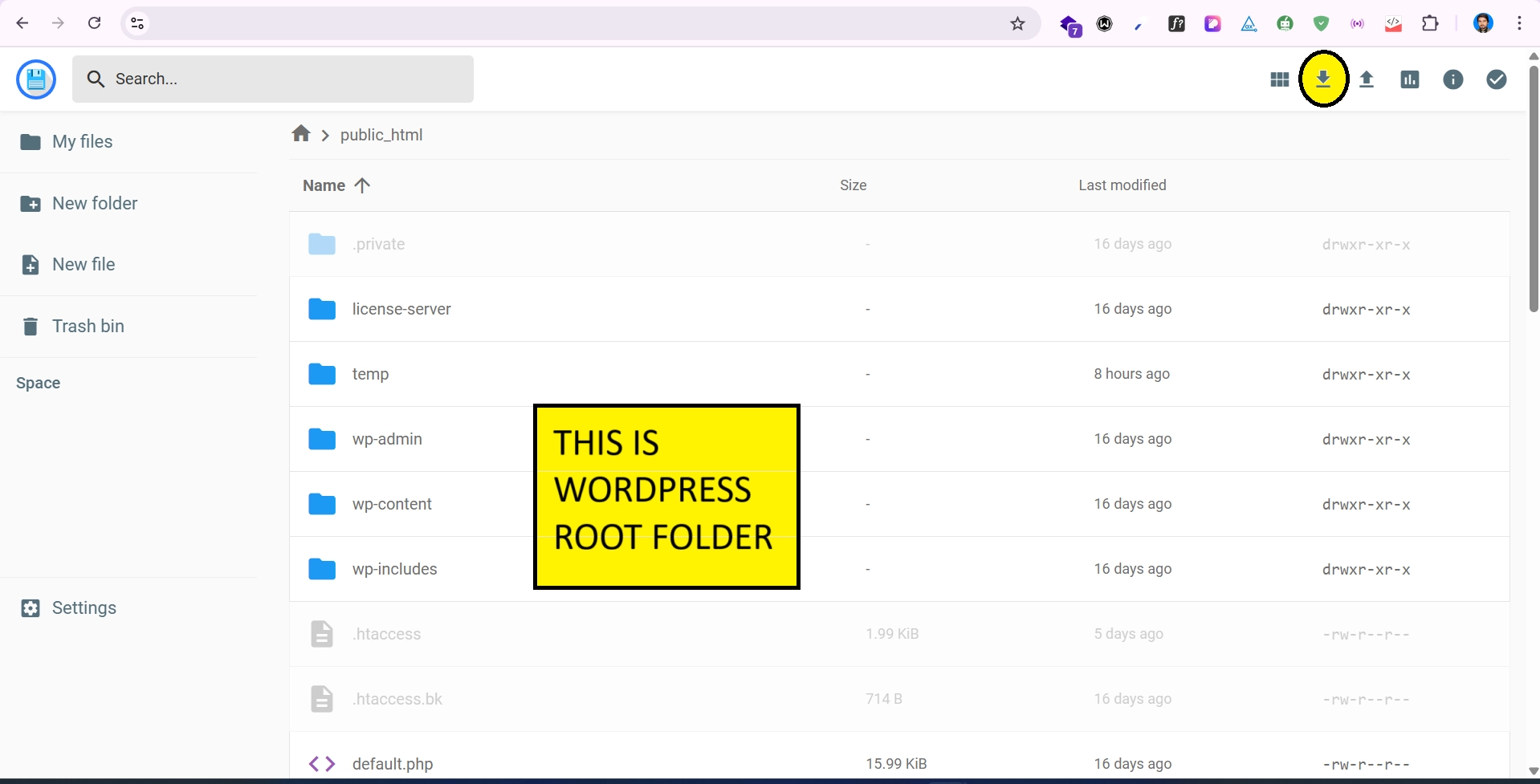Create a New folder from the sidebar

94,204
